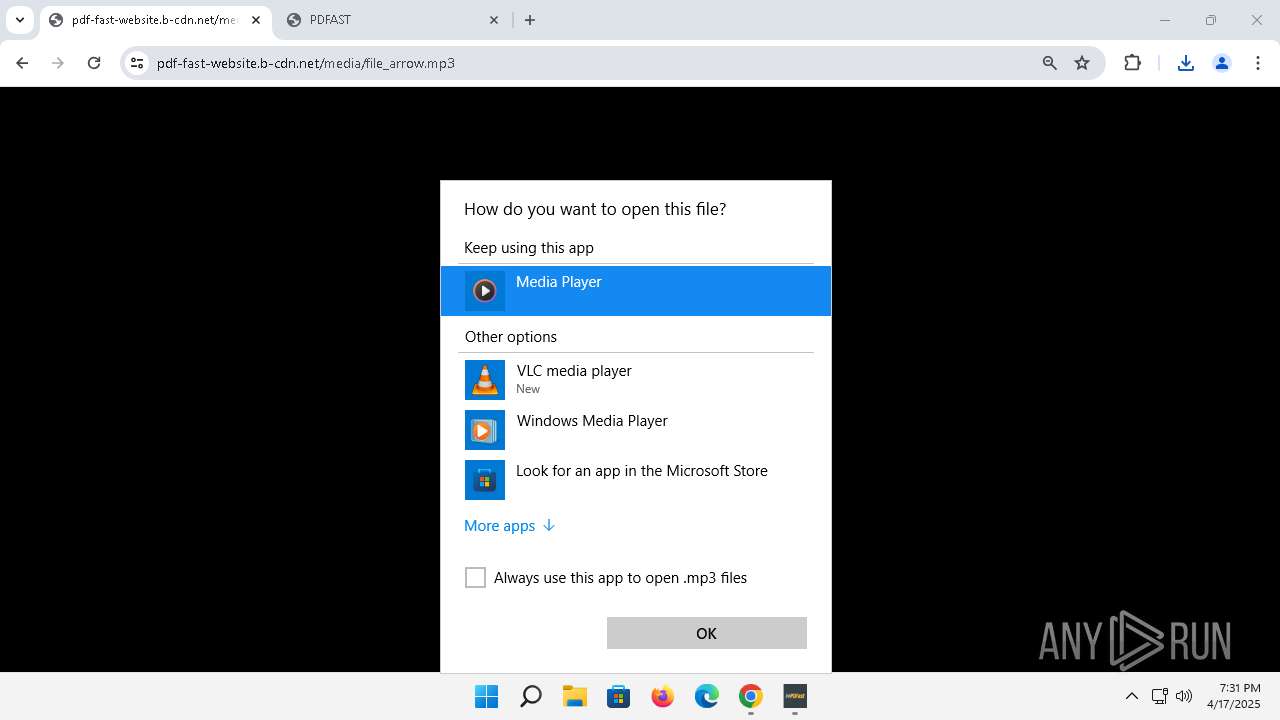Select Media Player app option

coord(635,291)
